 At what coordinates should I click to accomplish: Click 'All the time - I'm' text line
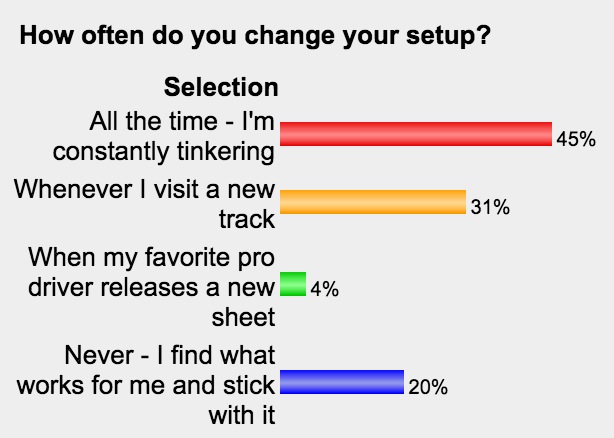(x=182, y=121)
